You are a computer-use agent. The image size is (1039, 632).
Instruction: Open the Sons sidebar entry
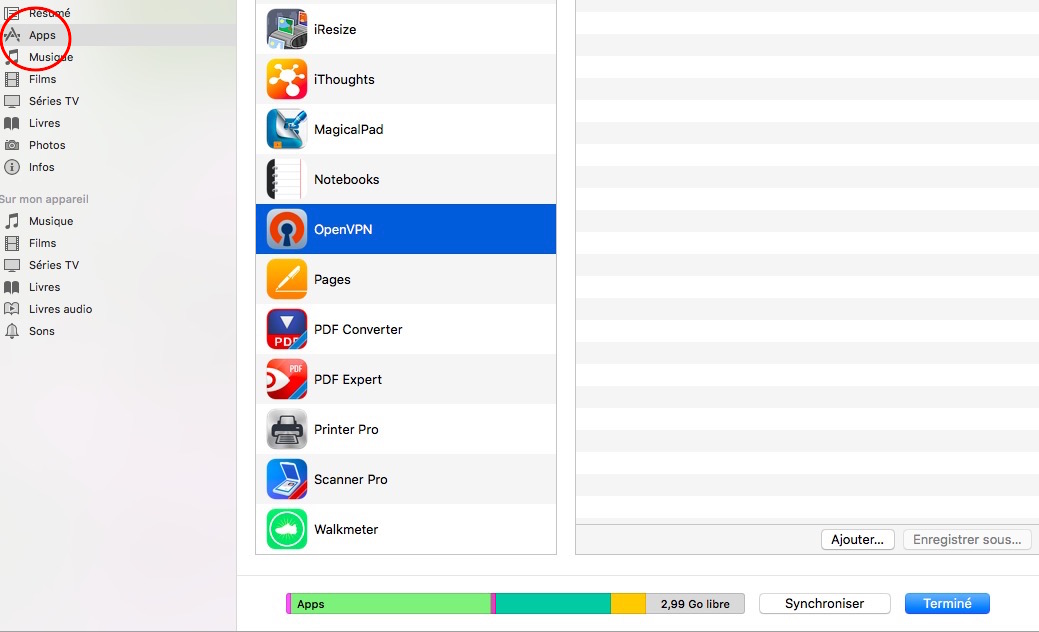click(x=42, y=331)
